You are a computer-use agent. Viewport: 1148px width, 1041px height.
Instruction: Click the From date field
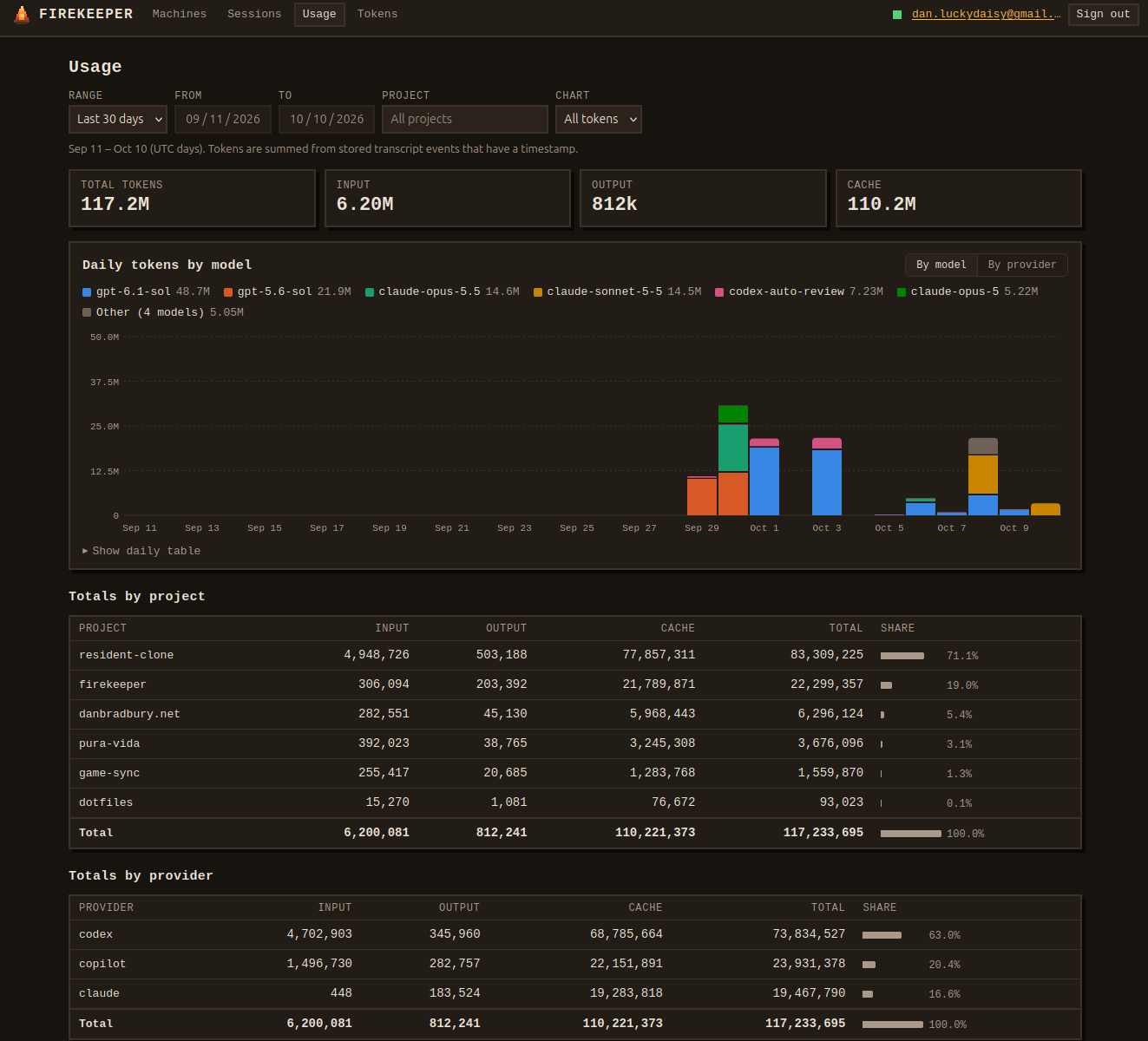223,119
